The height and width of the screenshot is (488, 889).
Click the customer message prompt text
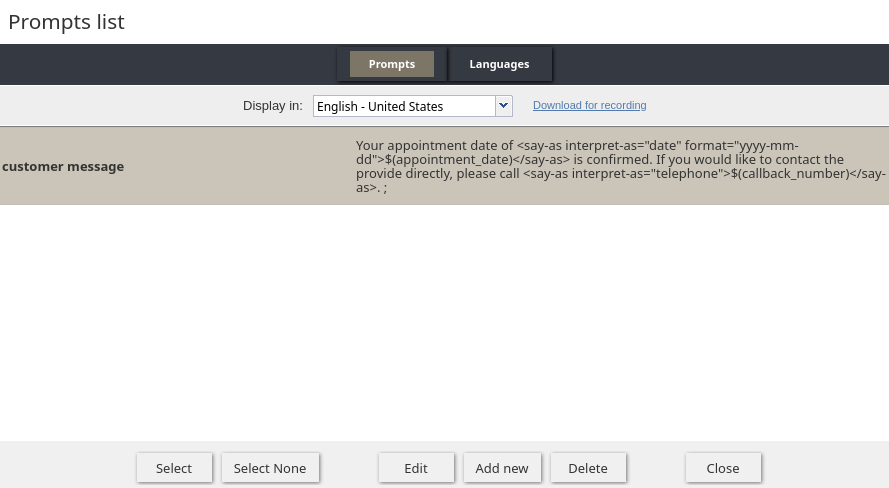600,166
